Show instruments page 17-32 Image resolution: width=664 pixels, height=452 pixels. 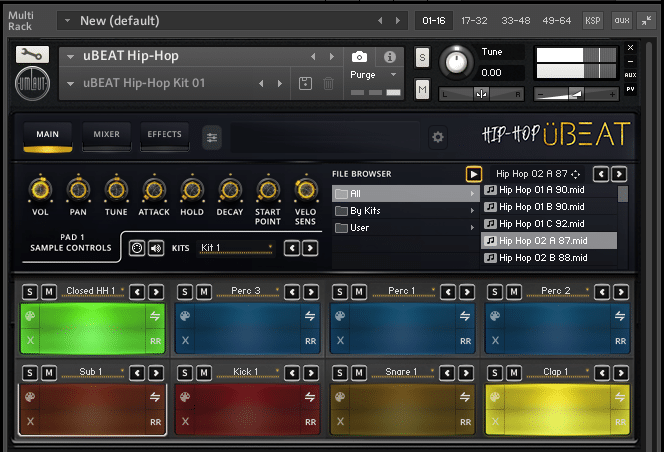pyautogui.click(x=474, y=20)
